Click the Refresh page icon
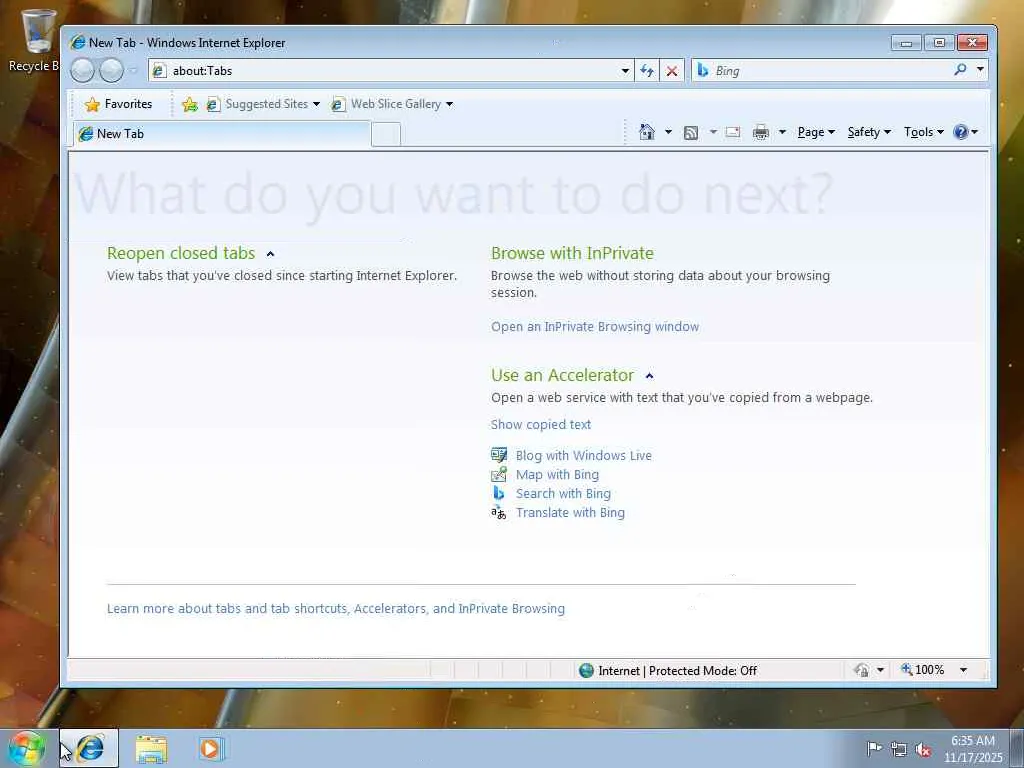 647,71
